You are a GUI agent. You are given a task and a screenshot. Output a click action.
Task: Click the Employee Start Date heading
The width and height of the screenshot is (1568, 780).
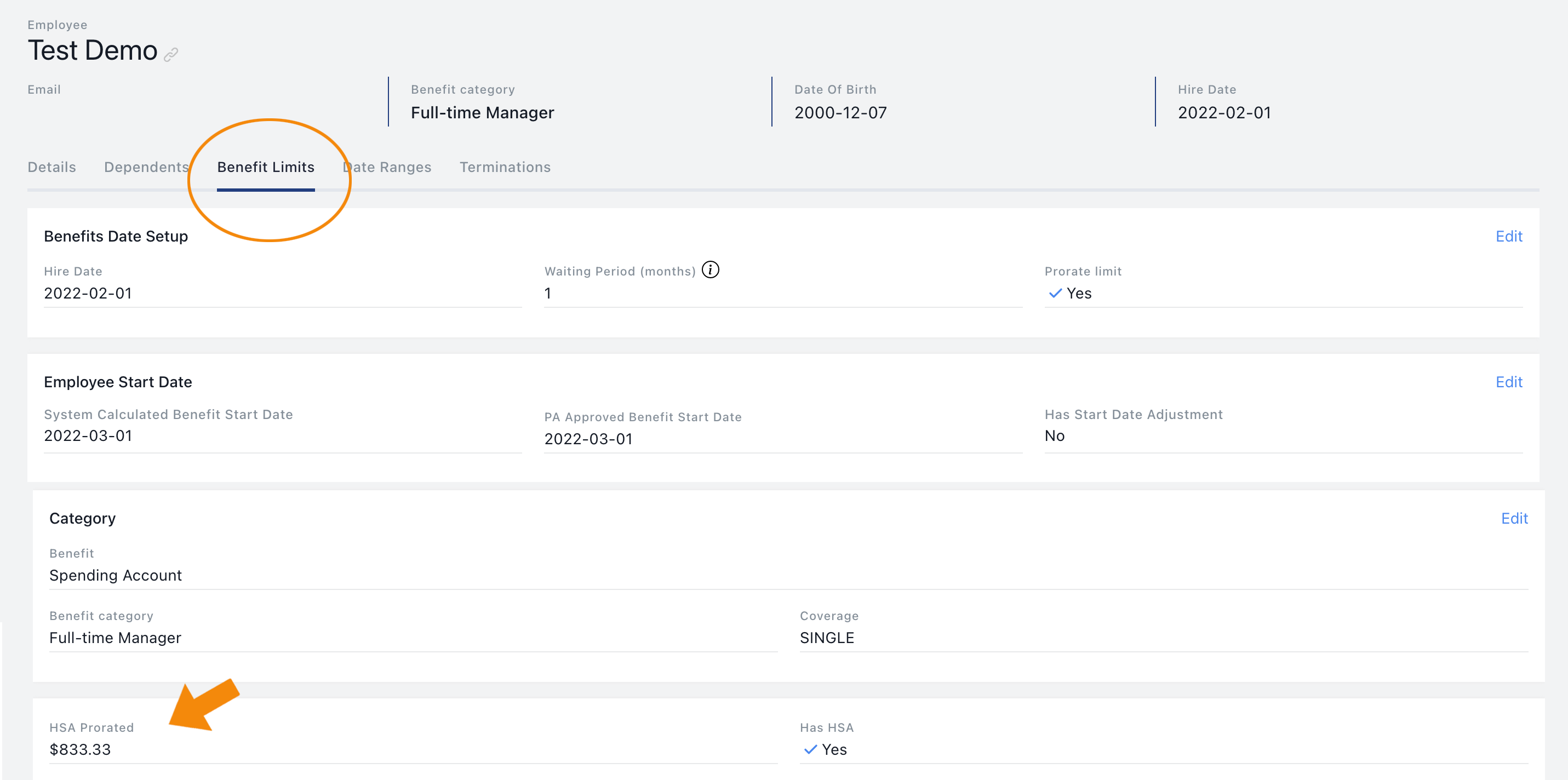[x=118, y=382]
